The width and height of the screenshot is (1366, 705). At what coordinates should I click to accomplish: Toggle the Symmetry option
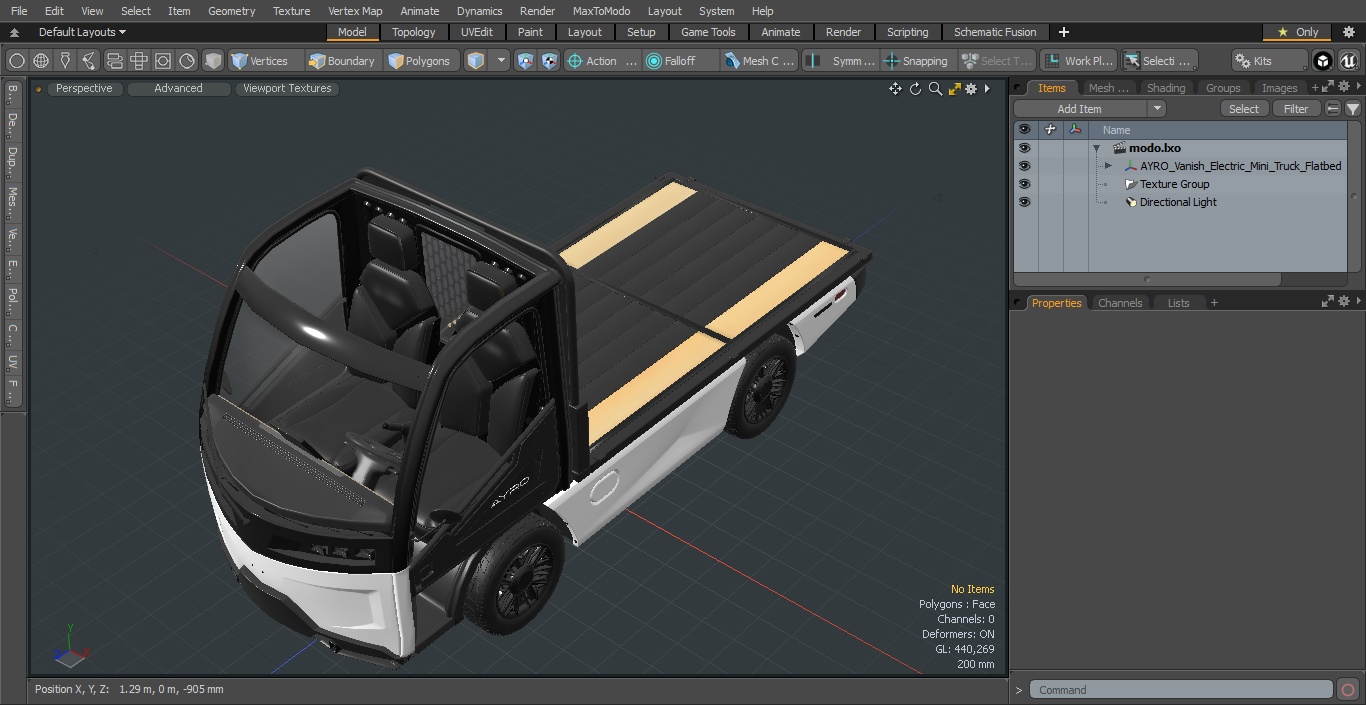coord(841,61)
